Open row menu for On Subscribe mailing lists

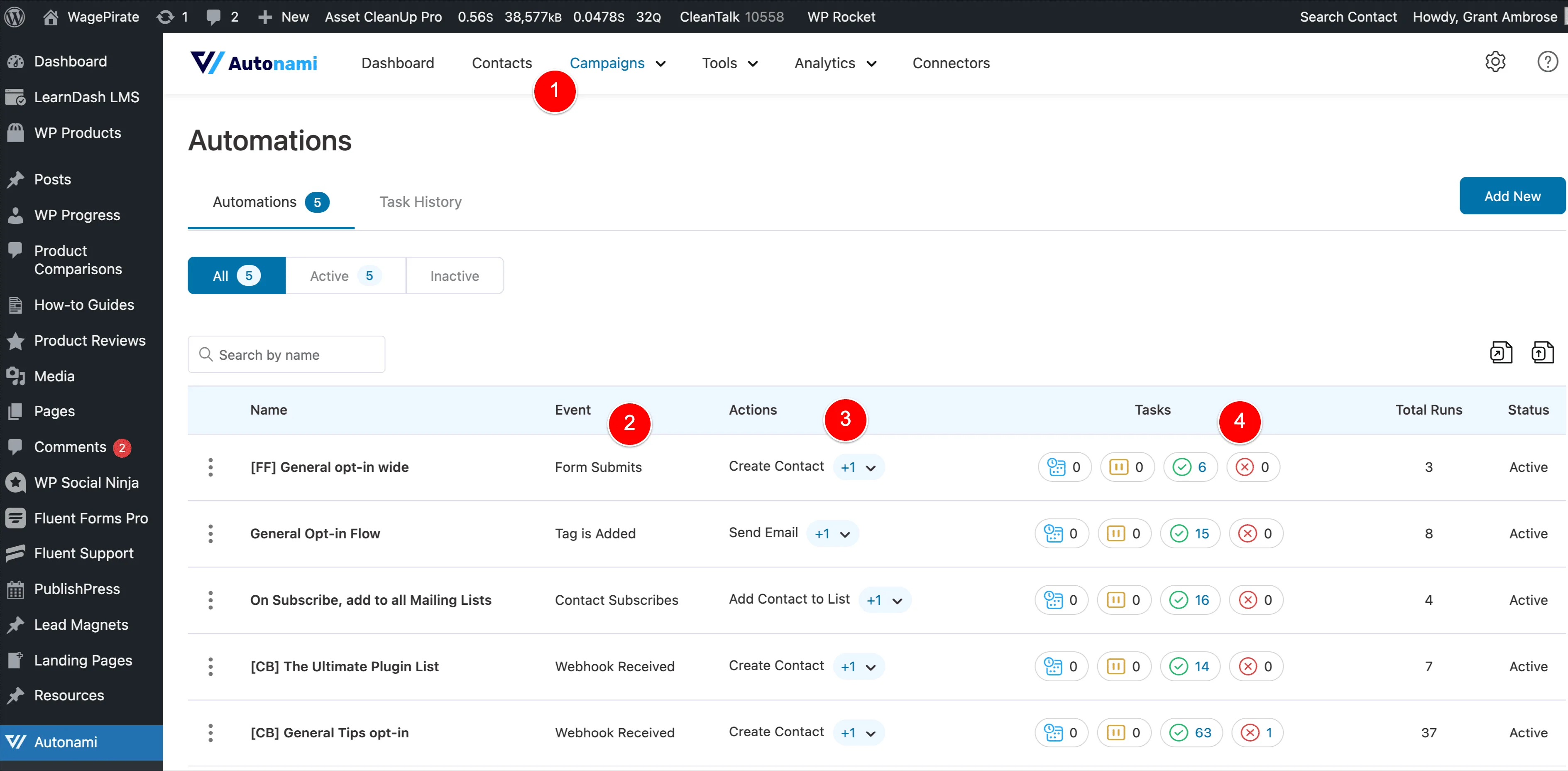210,600
